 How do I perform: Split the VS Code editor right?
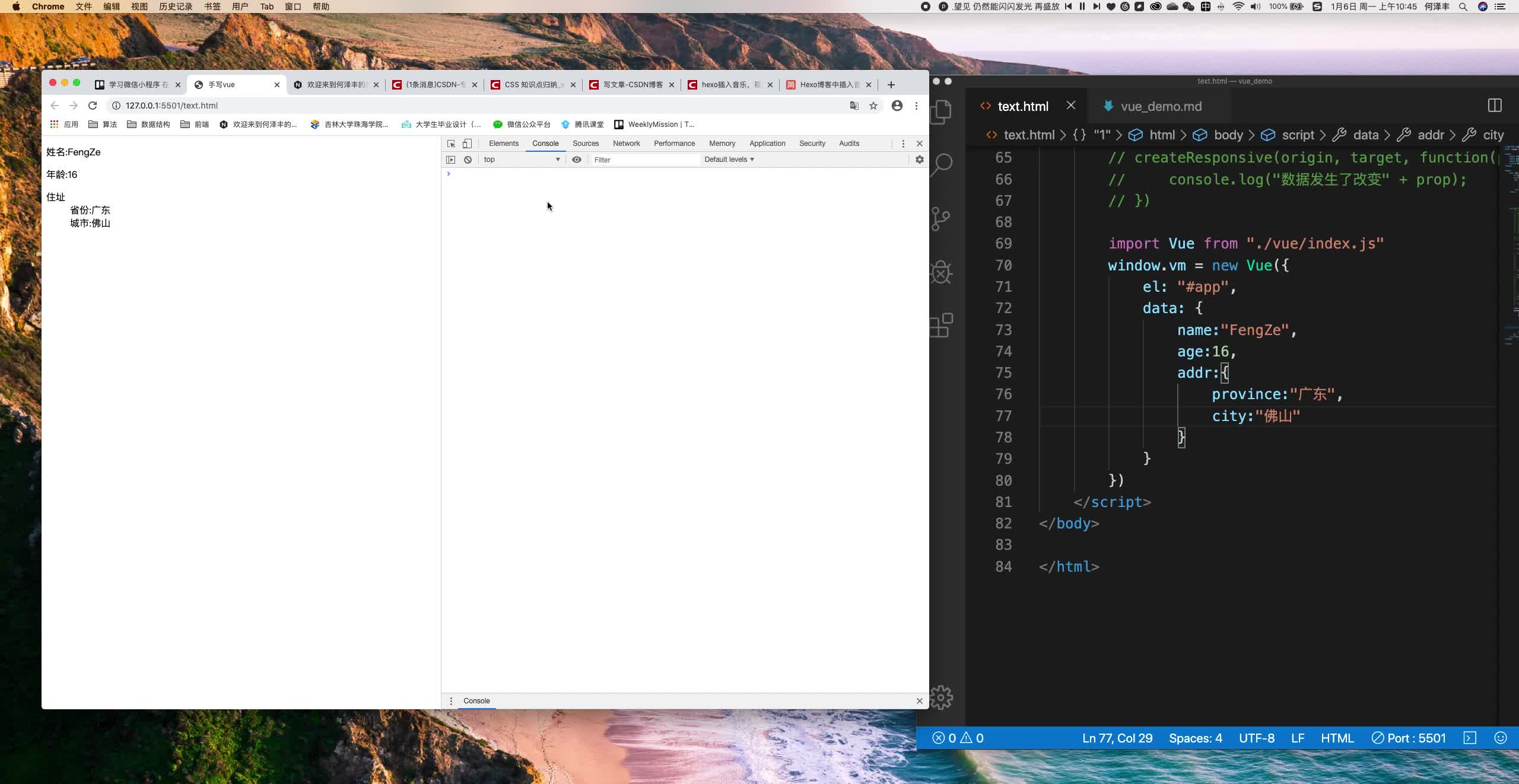[1494, 106]
